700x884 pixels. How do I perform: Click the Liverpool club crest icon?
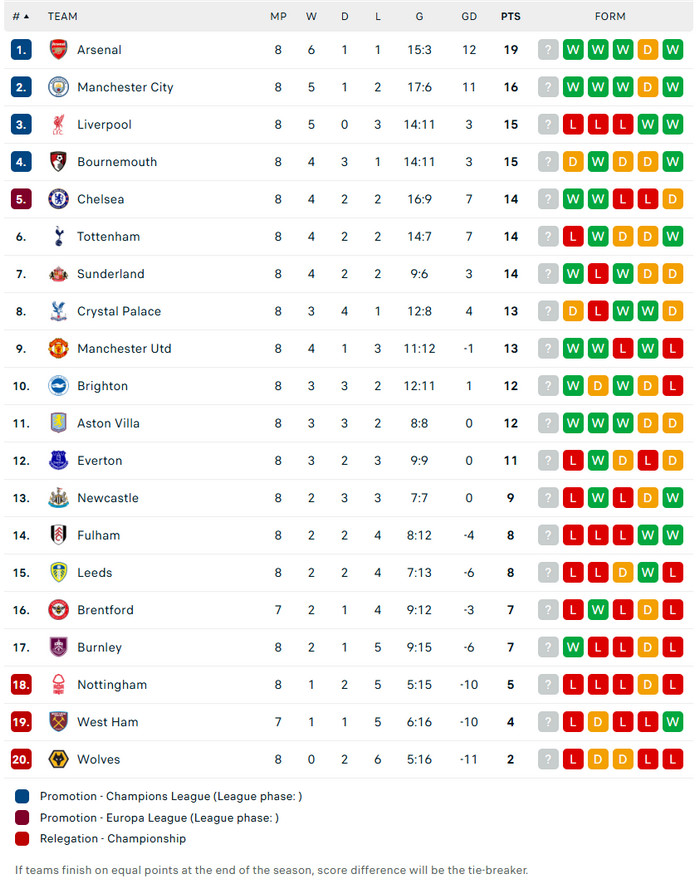tap(58, 125)
